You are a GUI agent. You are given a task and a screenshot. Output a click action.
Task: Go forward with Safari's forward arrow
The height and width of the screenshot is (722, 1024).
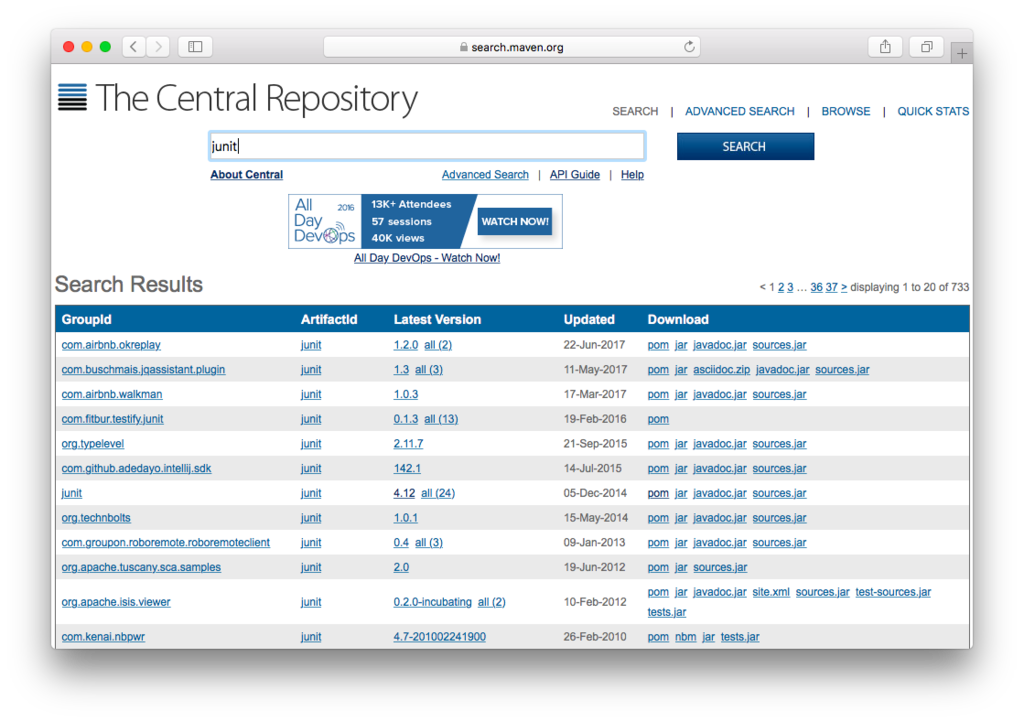point(158,46)
